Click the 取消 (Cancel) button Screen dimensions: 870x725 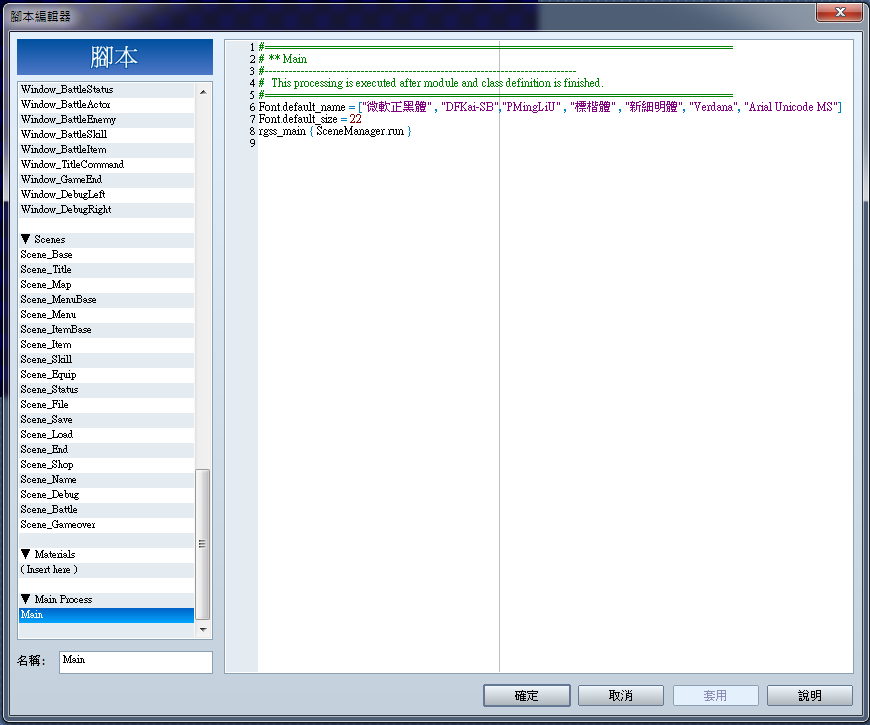pos(621,695)
